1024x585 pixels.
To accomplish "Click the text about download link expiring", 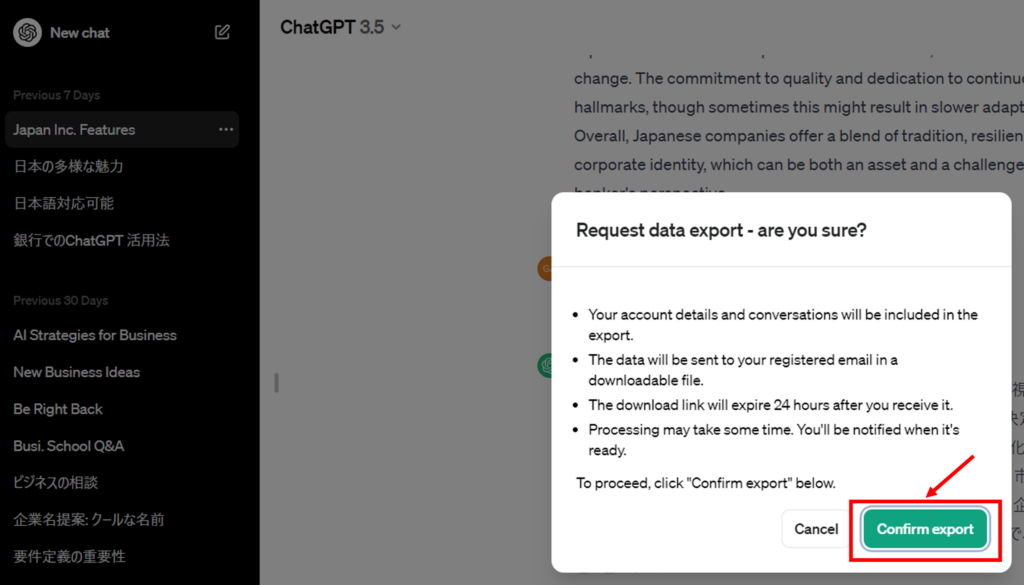I will tap(771, 405).
